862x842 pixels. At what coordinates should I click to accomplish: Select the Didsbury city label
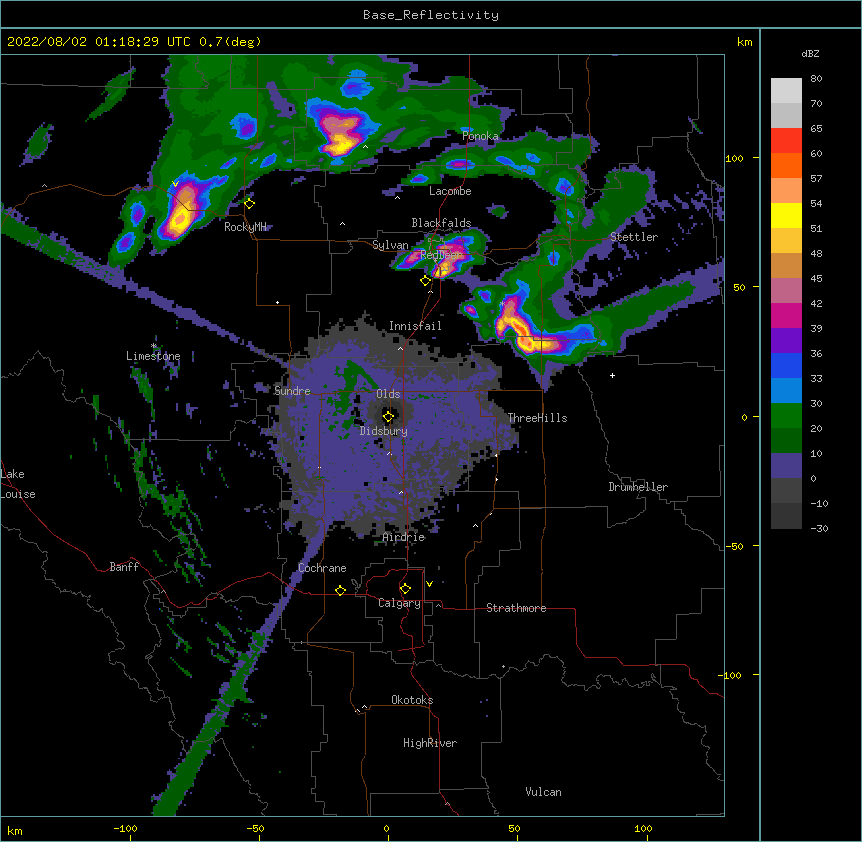[384, 431]
